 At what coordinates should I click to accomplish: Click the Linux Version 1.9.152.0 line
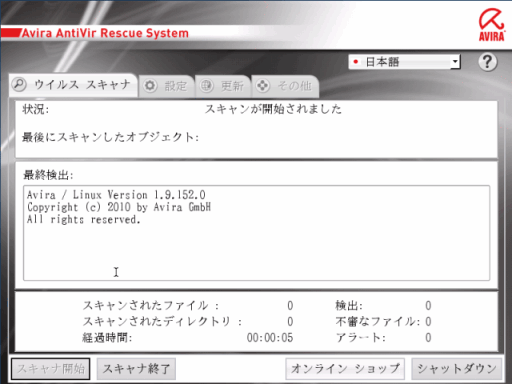click(x=116, y=195)
